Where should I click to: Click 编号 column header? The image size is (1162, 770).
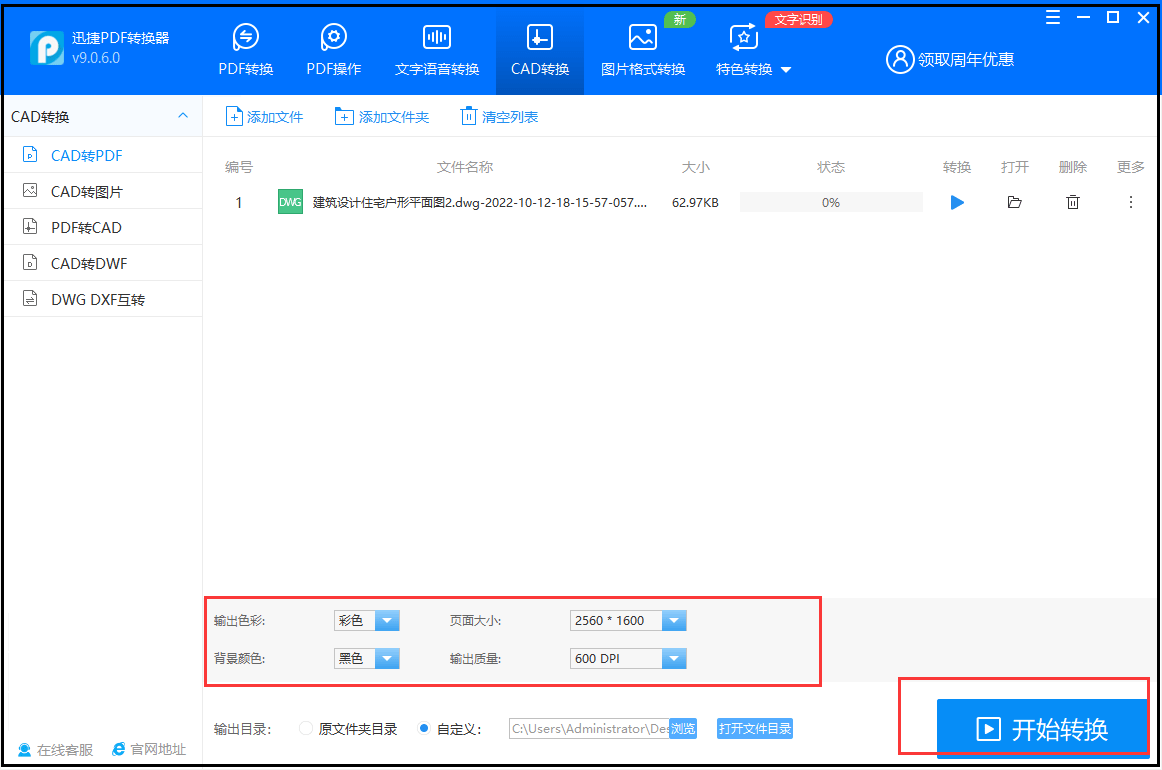point(239,167)
